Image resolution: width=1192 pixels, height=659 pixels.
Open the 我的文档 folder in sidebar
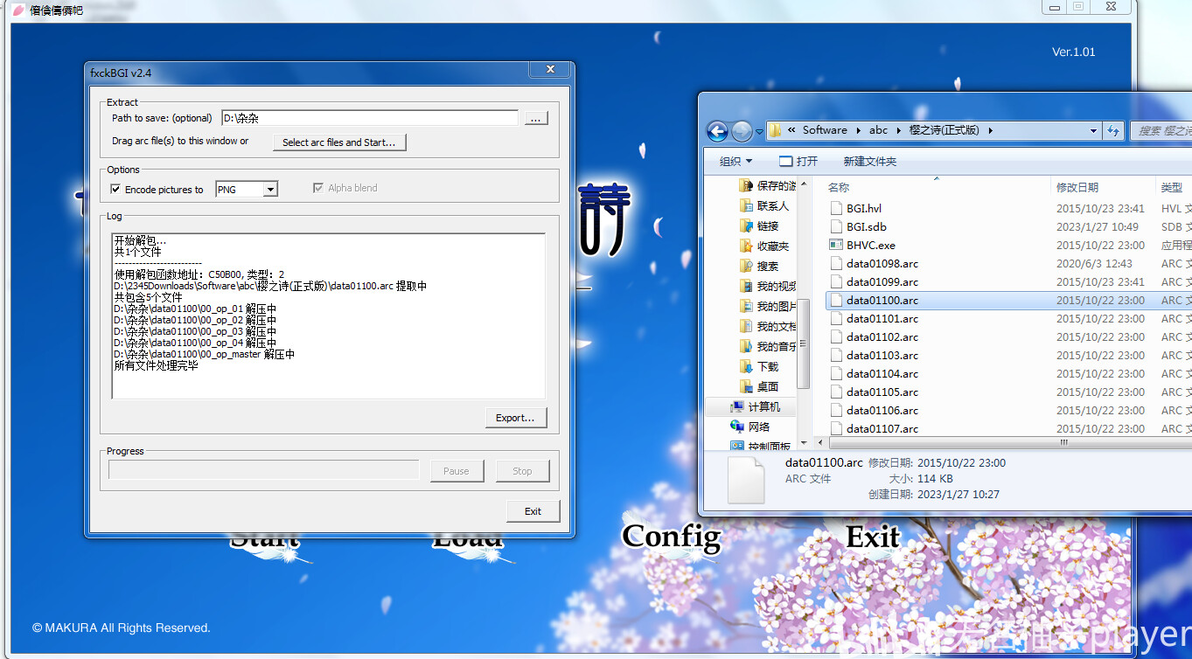768,326
